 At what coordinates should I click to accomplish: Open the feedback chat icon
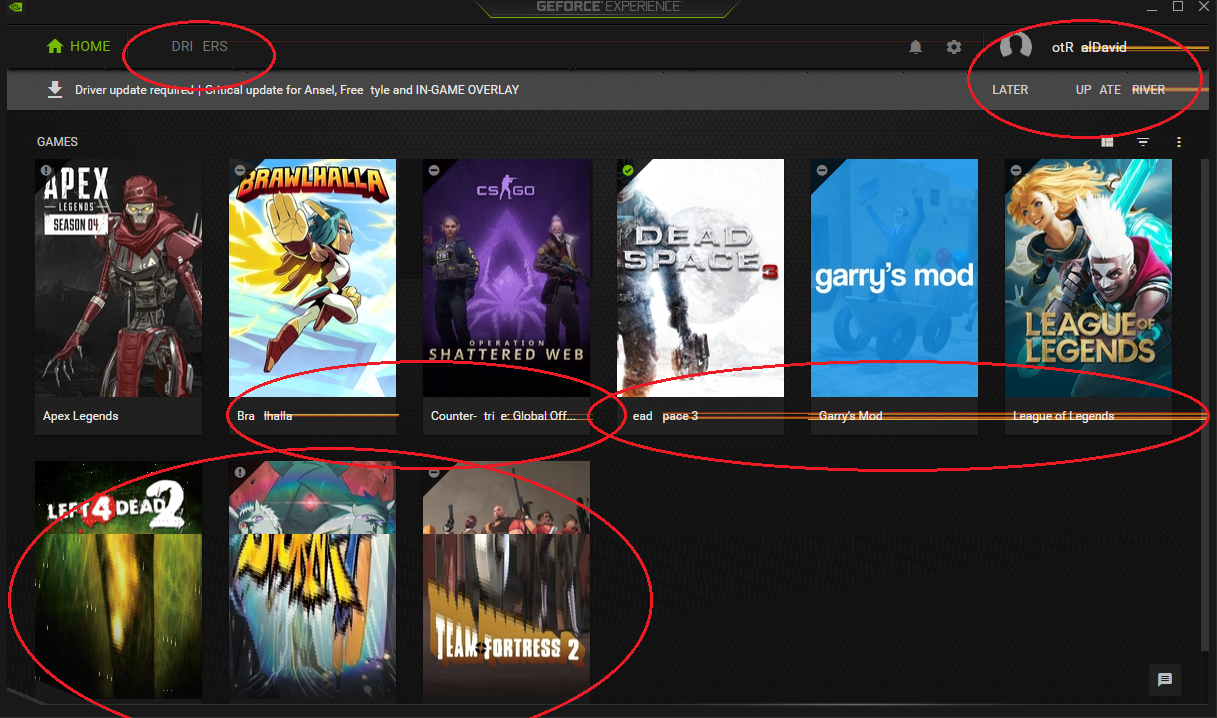[1165, 680]
